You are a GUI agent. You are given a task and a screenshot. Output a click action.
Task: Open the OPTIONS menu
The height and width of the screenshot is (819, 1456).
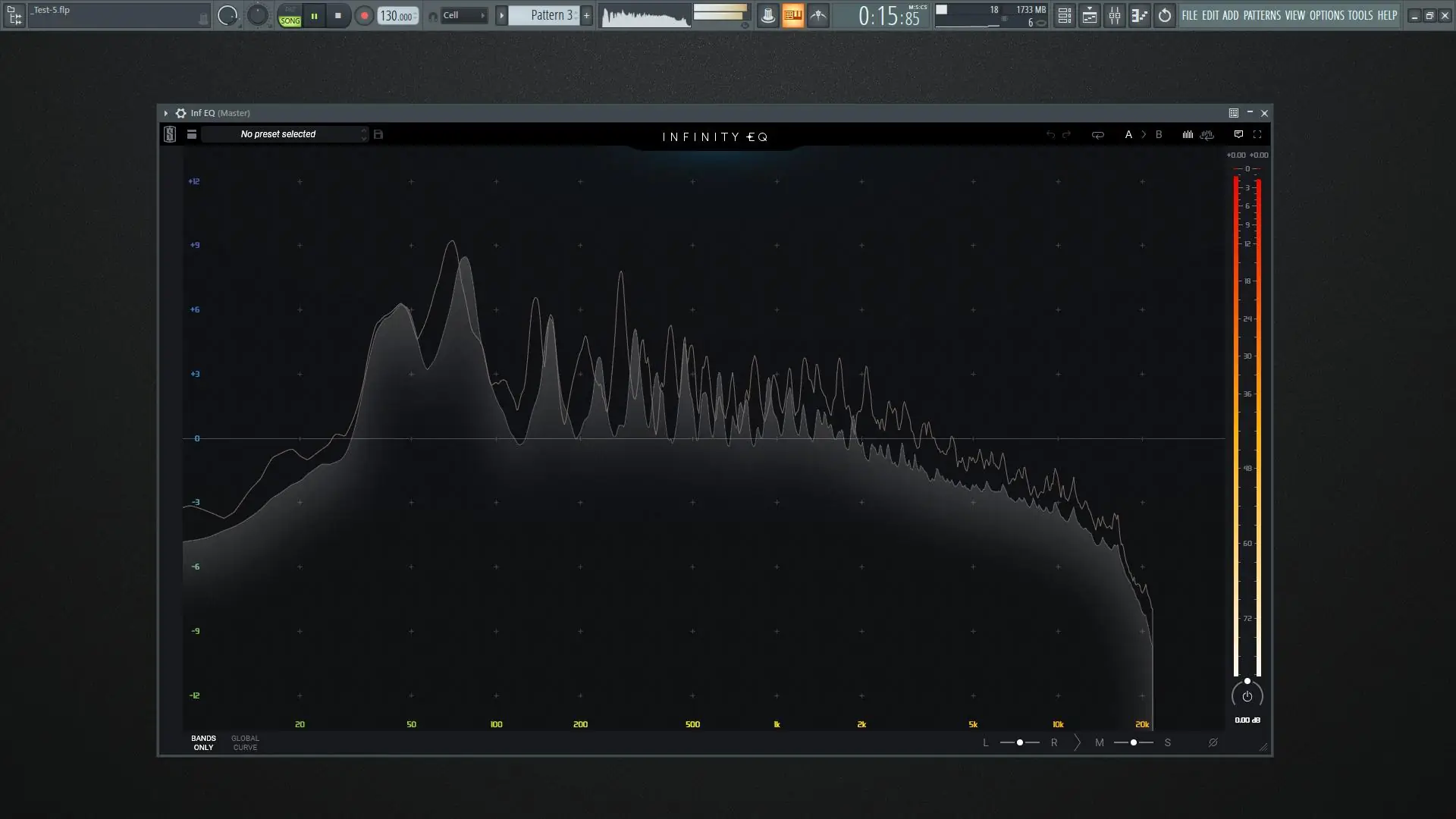pyautogui.click(x=1326, y=15)
